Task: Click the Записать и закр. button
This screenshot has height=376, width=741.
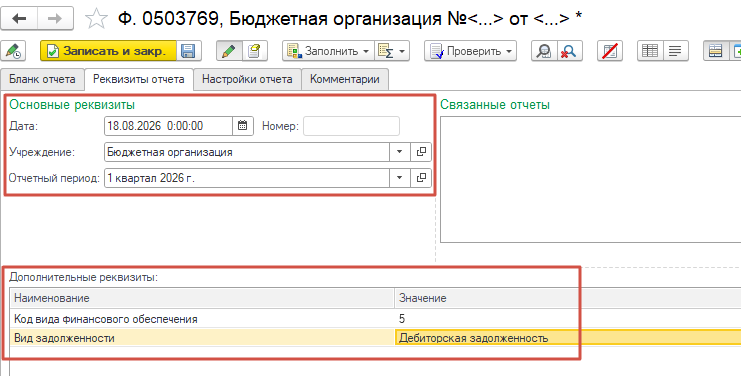Action: (x=108, y=51)
